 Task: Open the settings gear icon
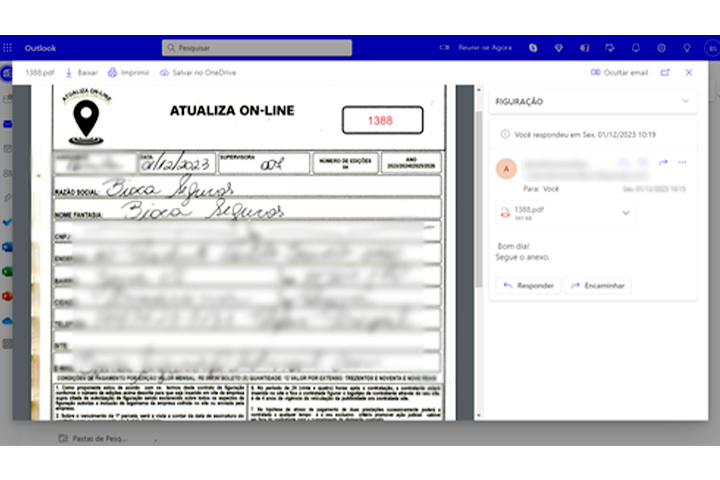click(661, 48)
